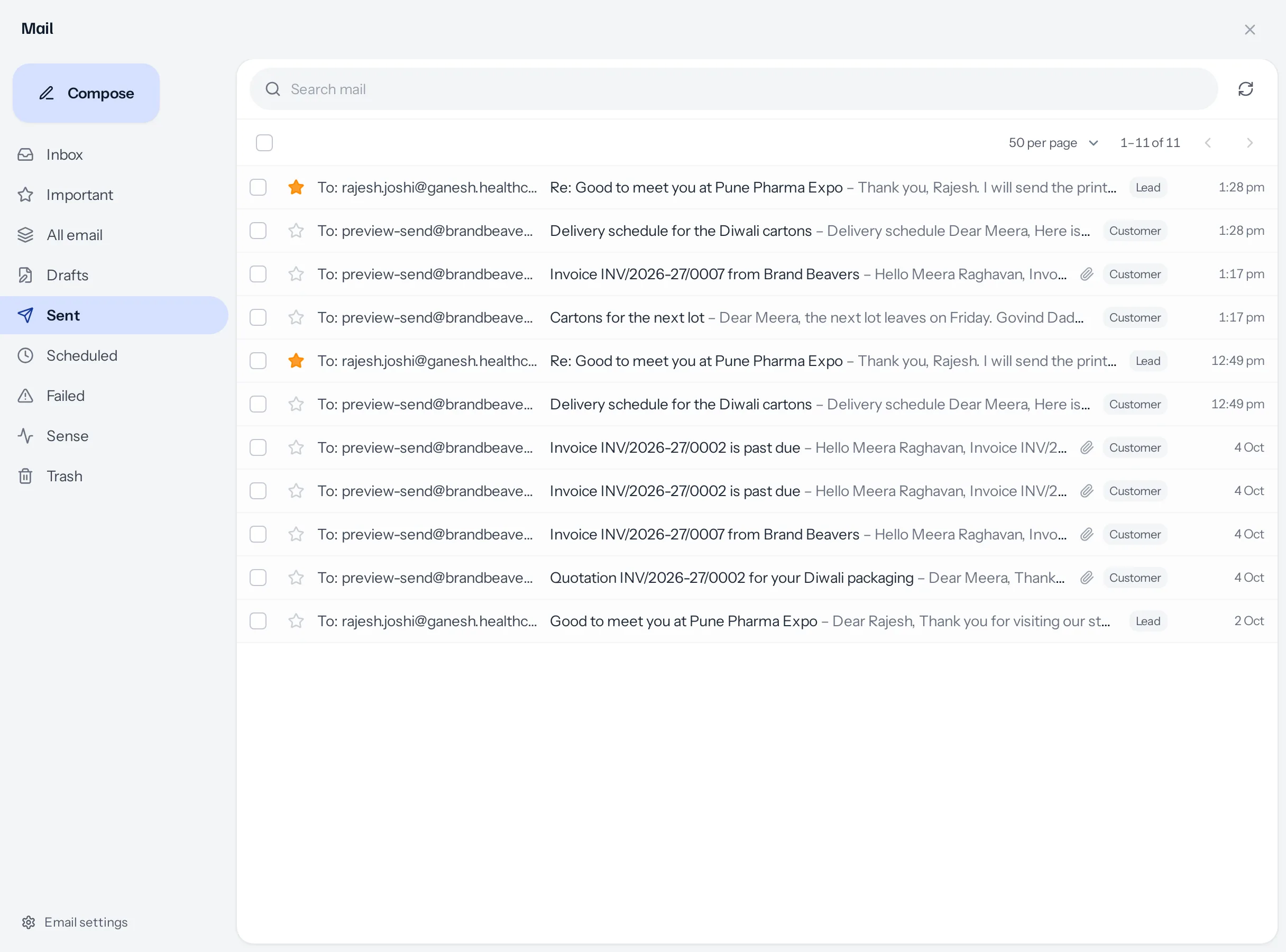Open the Sense section
Screen dimensions: 1286x952
(x=114, y=436)
